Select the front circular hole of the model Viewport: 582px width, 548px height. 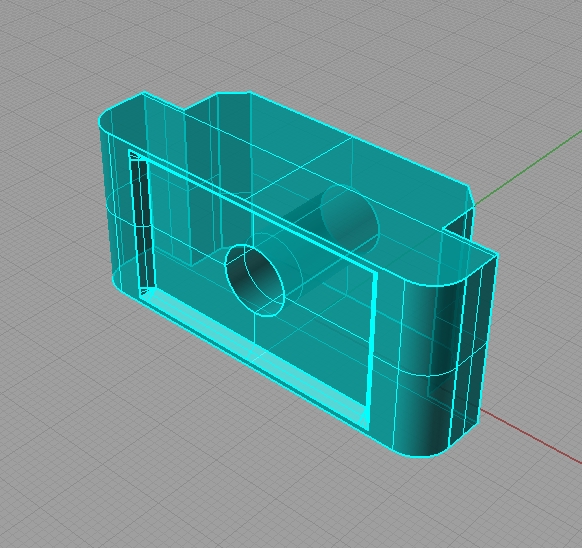[255, 280]
